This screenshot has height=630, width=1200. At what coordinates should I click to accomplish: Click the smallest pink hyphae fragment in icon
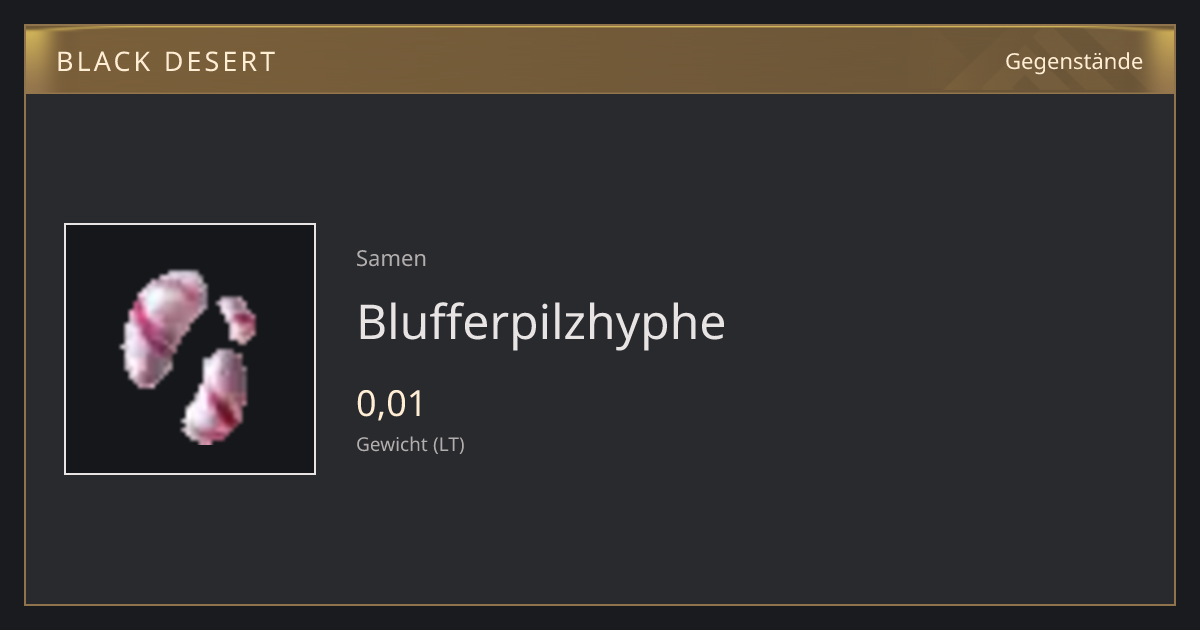(238, 318)
